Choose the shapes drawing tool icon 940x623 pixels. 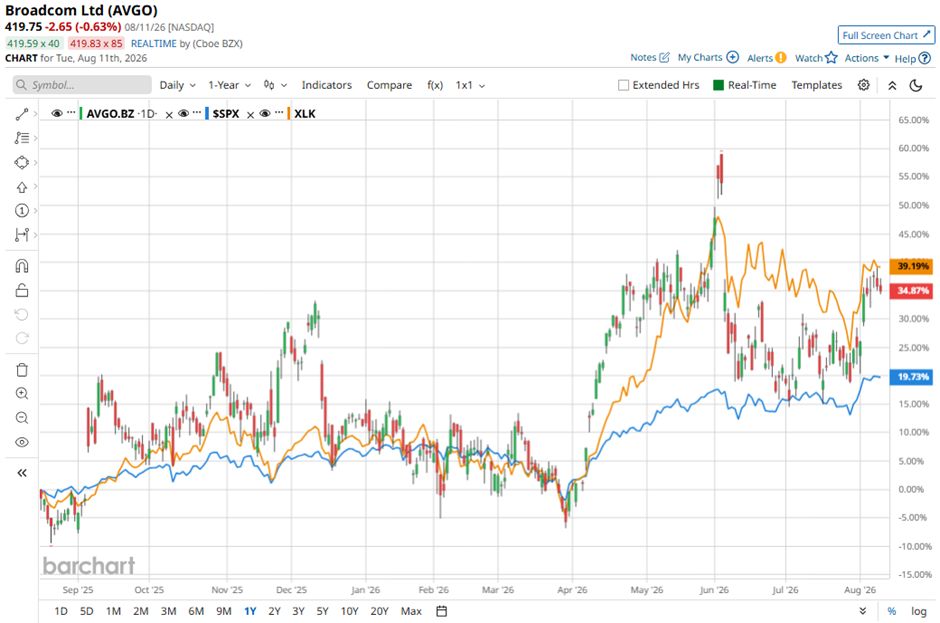[x=22, y=162]
